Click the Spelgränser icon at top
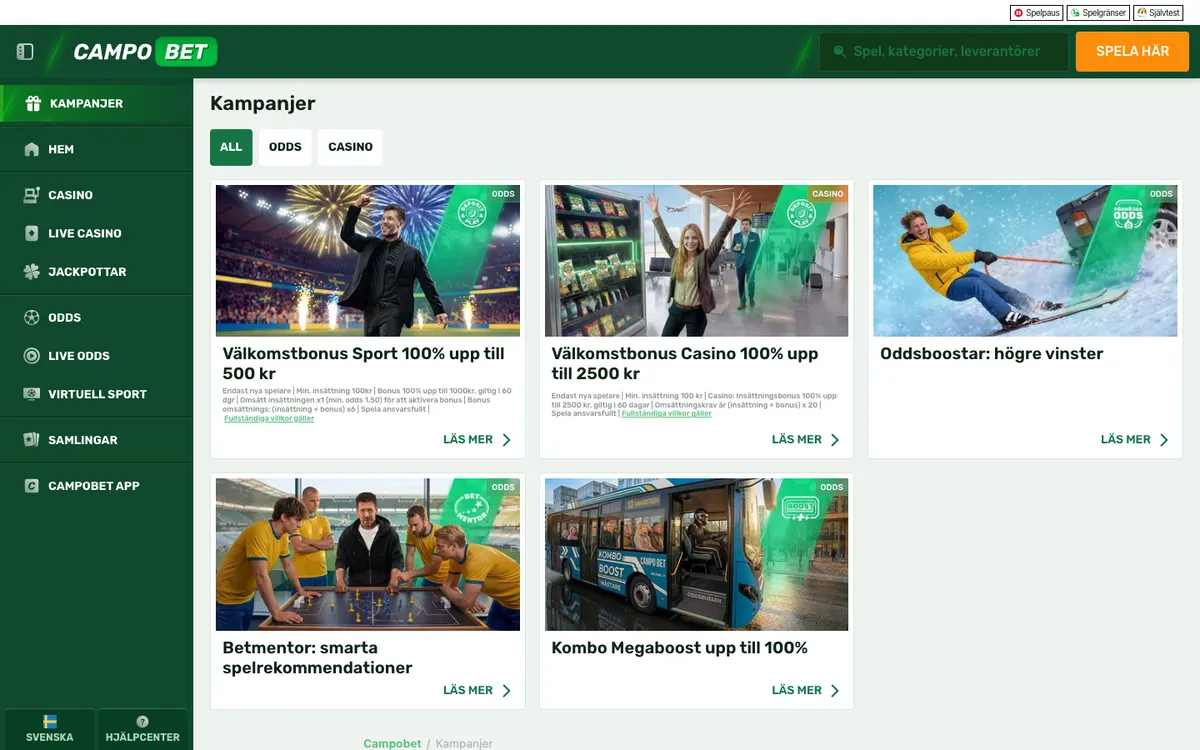Image resolution: width=1200 pixels, height=750 pixels. [x=1076, y=13]
